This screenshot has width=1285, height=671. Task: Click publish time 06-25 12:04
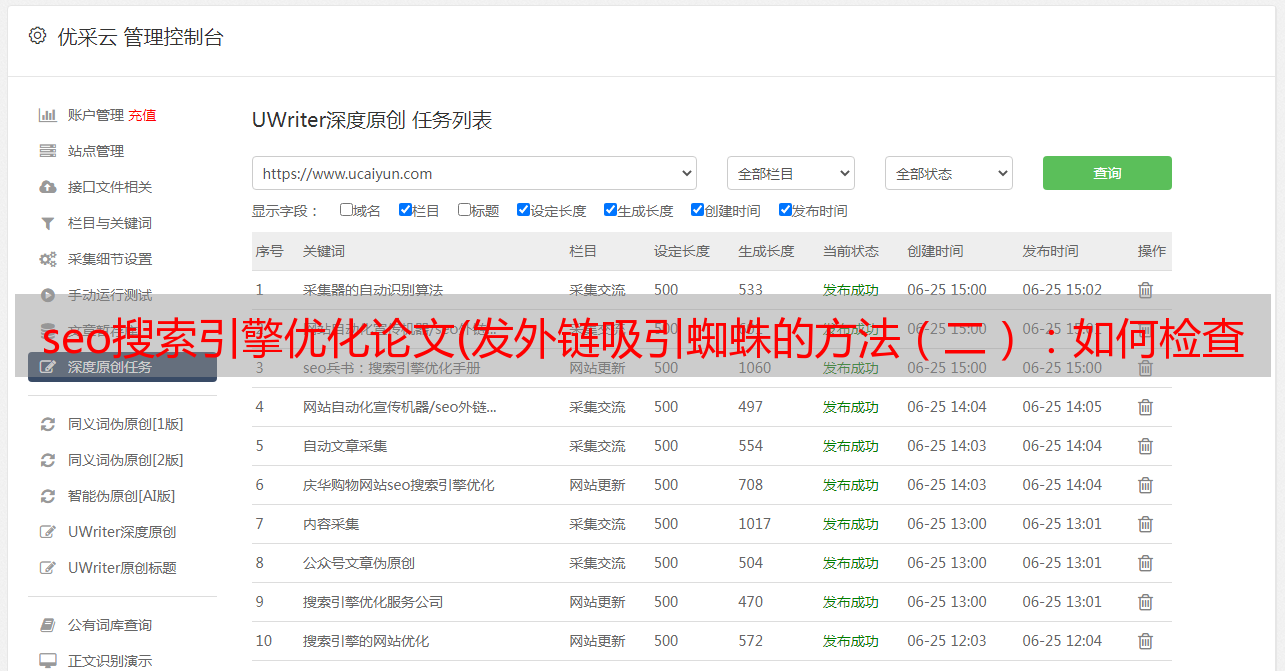(x=1062, y=641)
